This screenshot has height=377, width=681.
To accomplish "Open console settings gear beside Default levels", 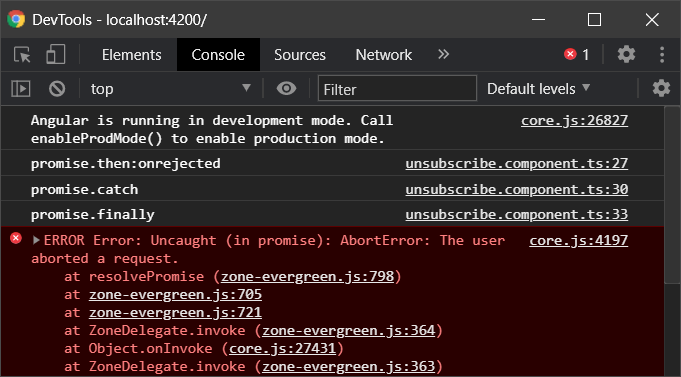I will 661,88.
